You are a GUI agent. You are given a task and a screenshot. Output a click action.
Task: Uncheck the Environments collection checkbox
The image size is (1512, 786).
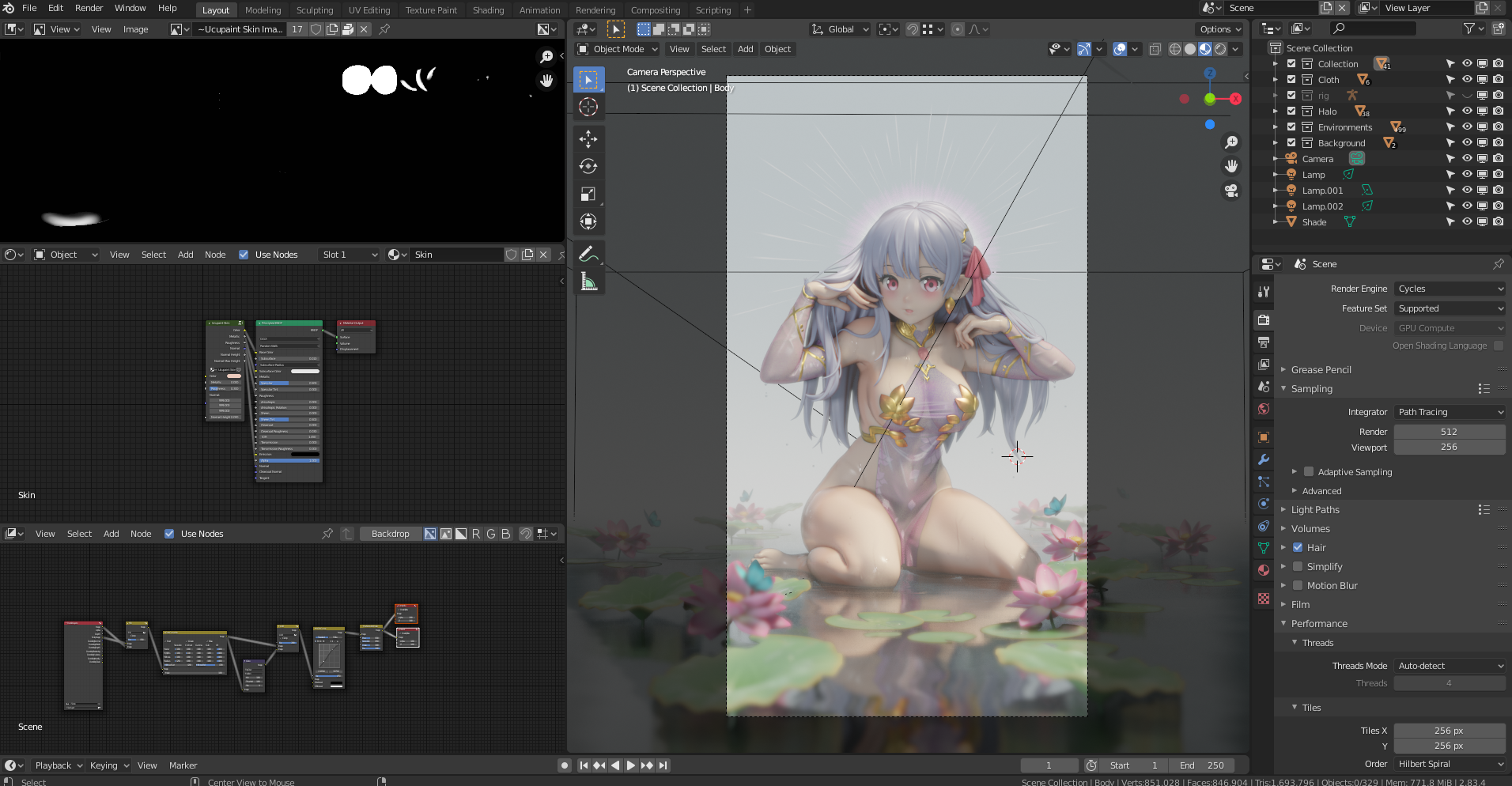click(1291, 127)
